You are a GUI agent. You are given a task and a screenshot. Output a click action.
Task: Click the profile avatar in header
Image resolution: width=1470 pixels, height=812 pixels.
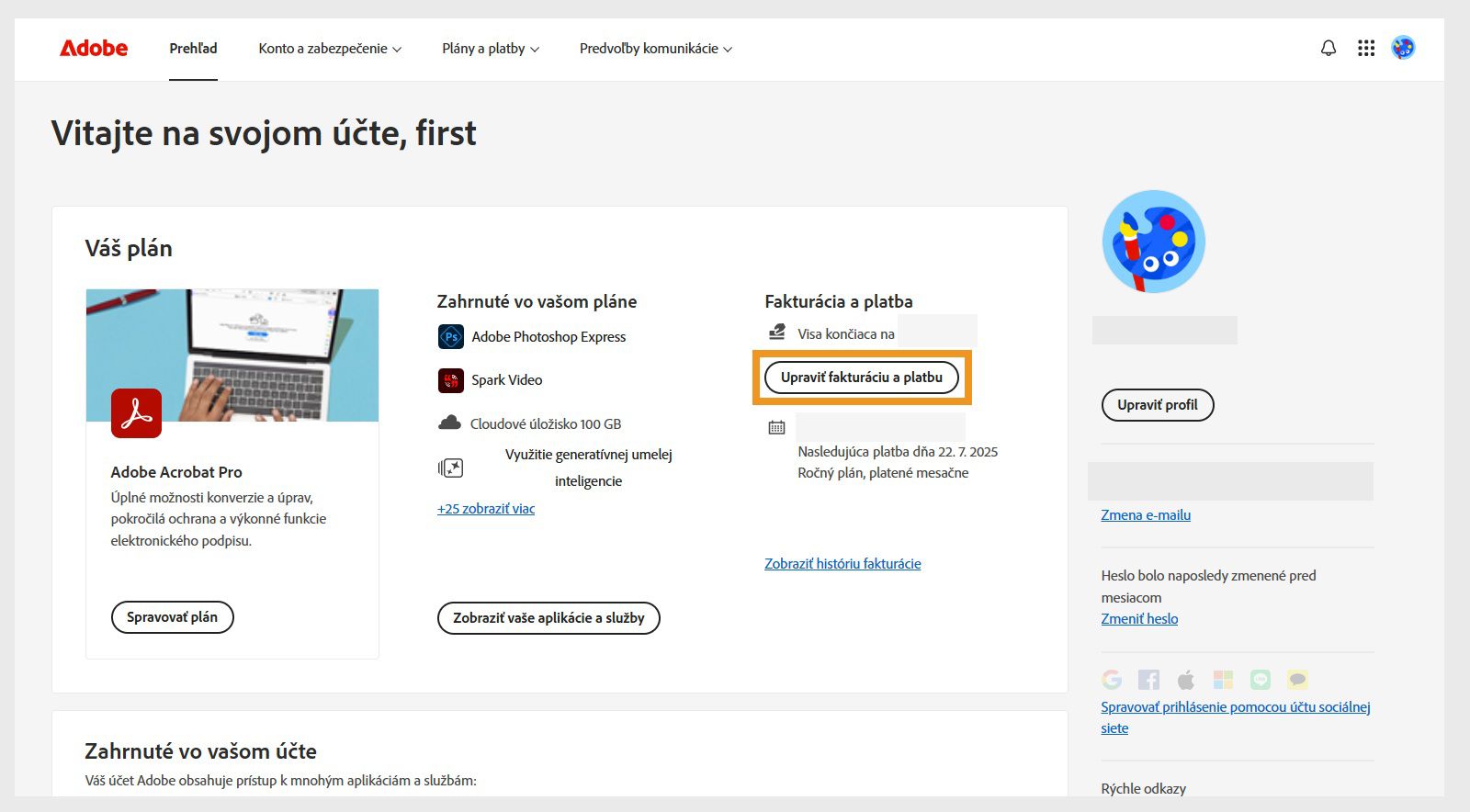click(1403, 48)
